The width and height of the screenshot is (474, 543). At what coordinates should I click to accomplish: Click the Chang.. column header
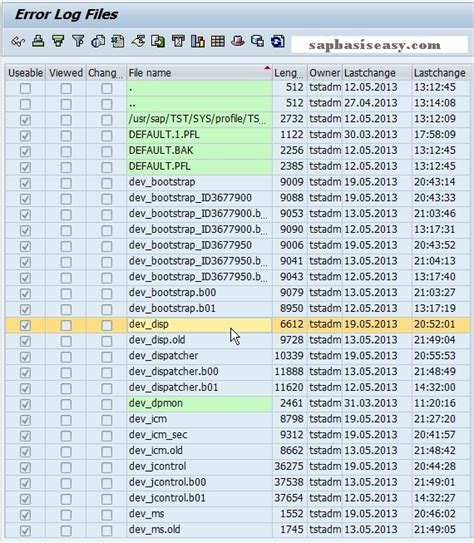click(106, 73)
